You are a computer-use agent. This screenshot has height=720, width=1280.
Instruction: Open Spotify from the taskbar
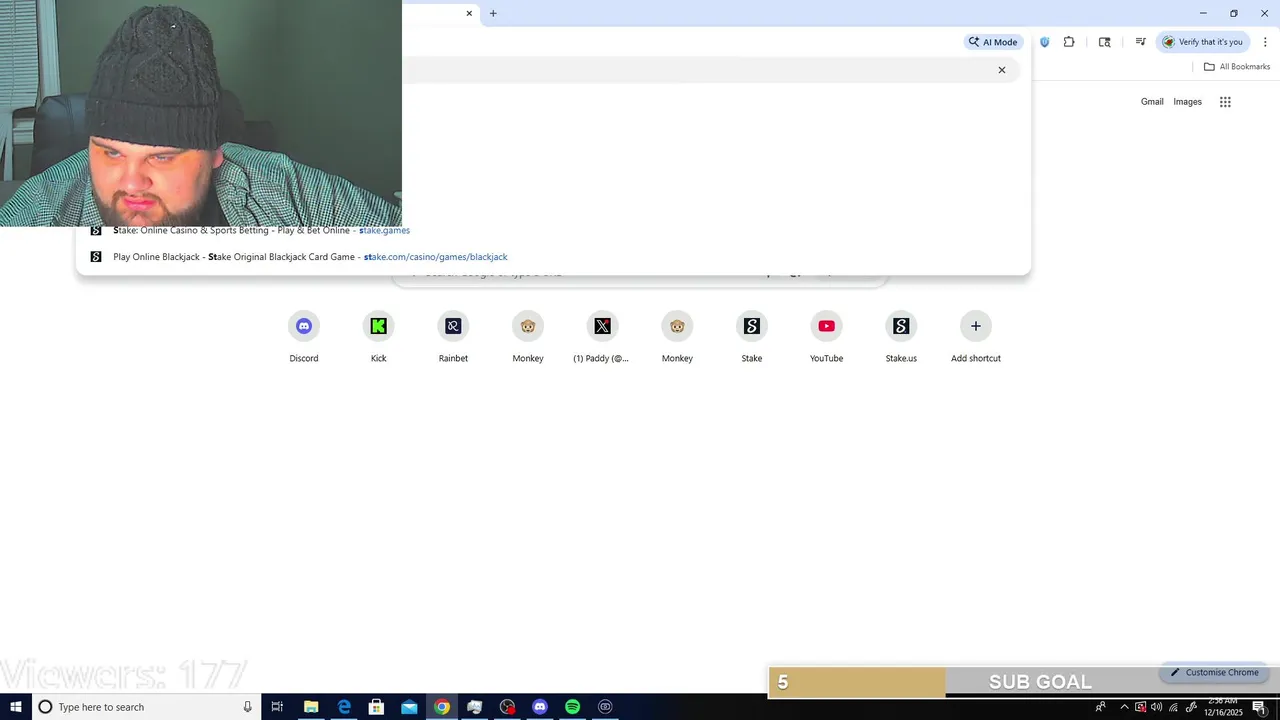(572, 707)
